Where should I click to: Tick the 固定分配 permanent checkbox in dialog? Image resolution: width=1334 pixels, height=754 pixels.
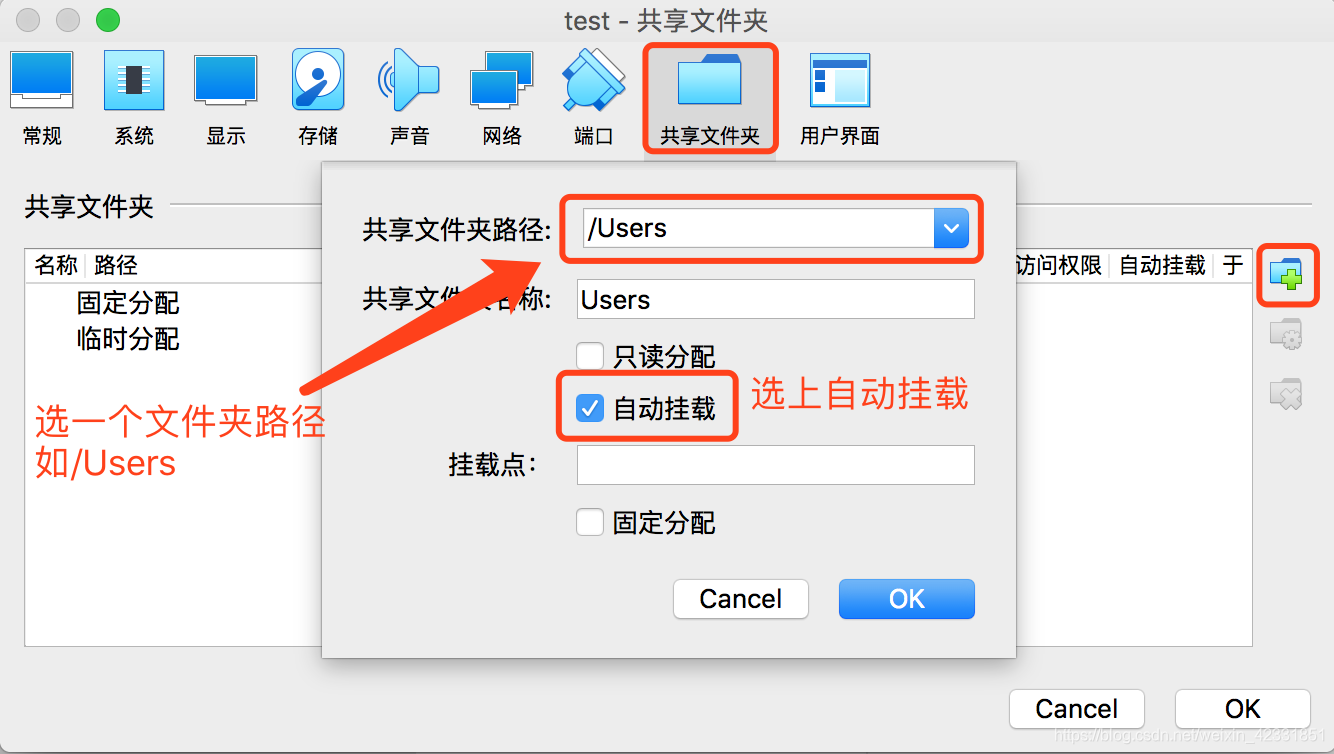click(590, 522)
